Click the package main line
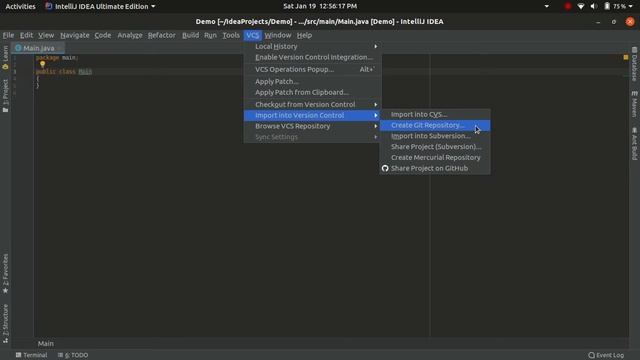640x360 pixels. pyautogui.click(x=57, y=58)
